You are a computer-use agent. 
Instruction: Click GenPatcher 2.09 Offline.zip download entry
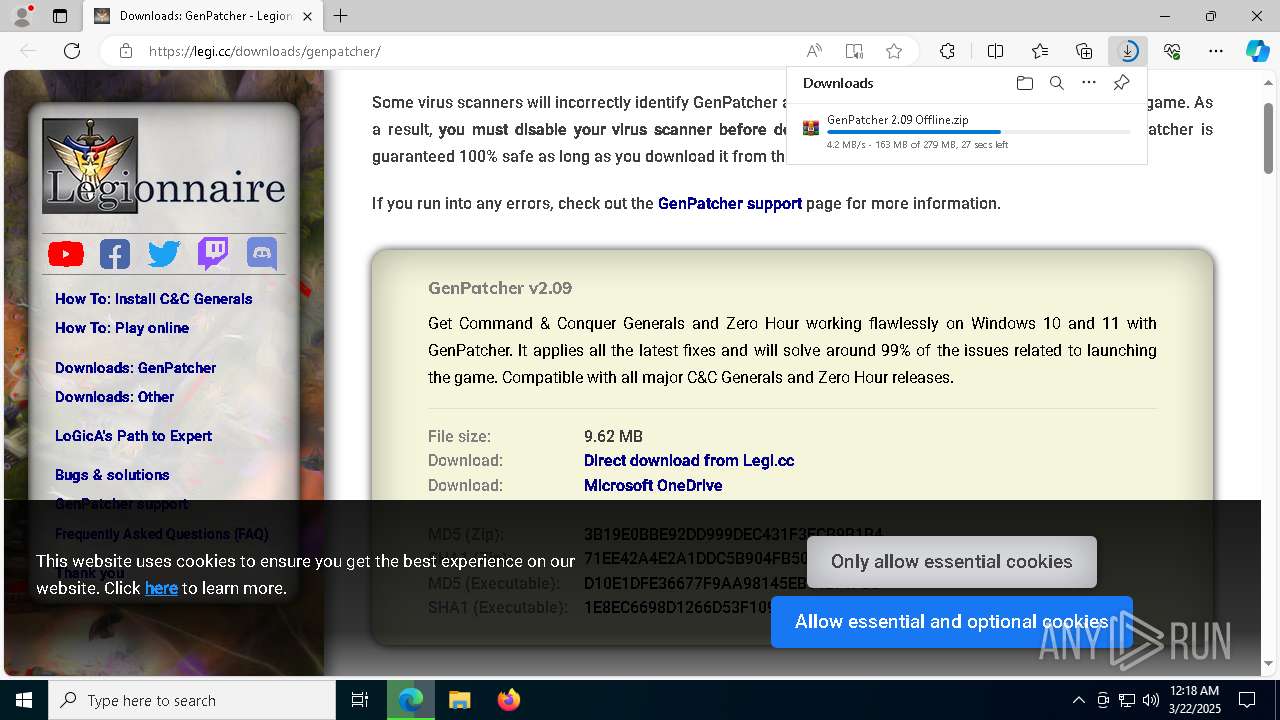click(x=966, y=131)
